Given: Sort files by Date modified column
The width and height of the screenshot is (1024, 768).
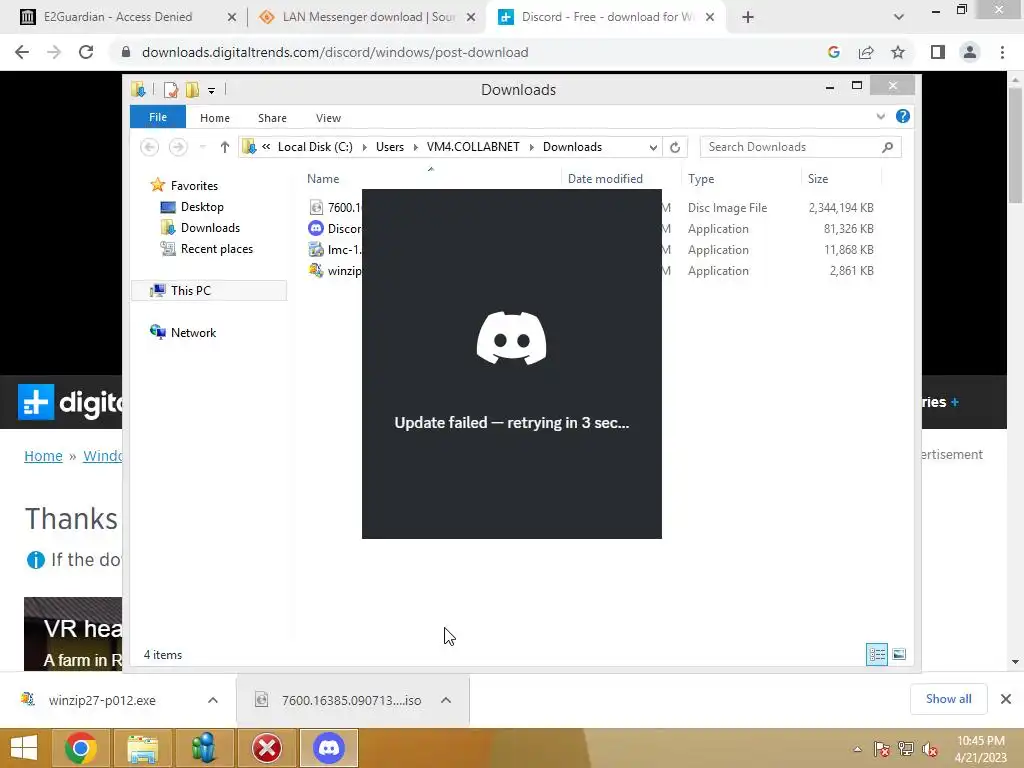Looking at the screenshot, I should click(605, 178).
